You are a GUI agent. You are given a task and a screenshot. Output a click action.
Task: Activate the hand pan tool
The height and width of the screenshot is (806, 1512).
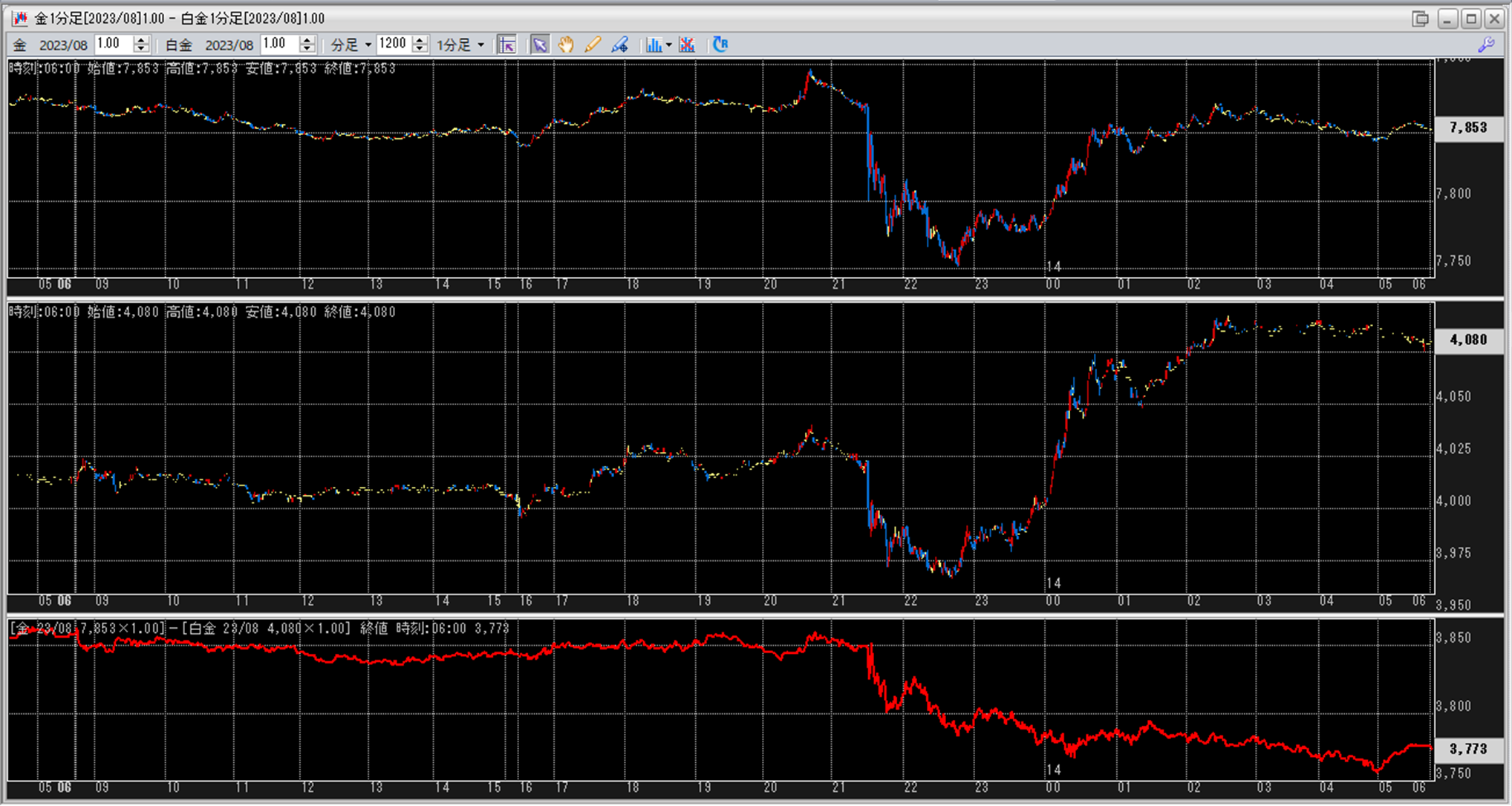pyautogui.click(x=566, y=45)
